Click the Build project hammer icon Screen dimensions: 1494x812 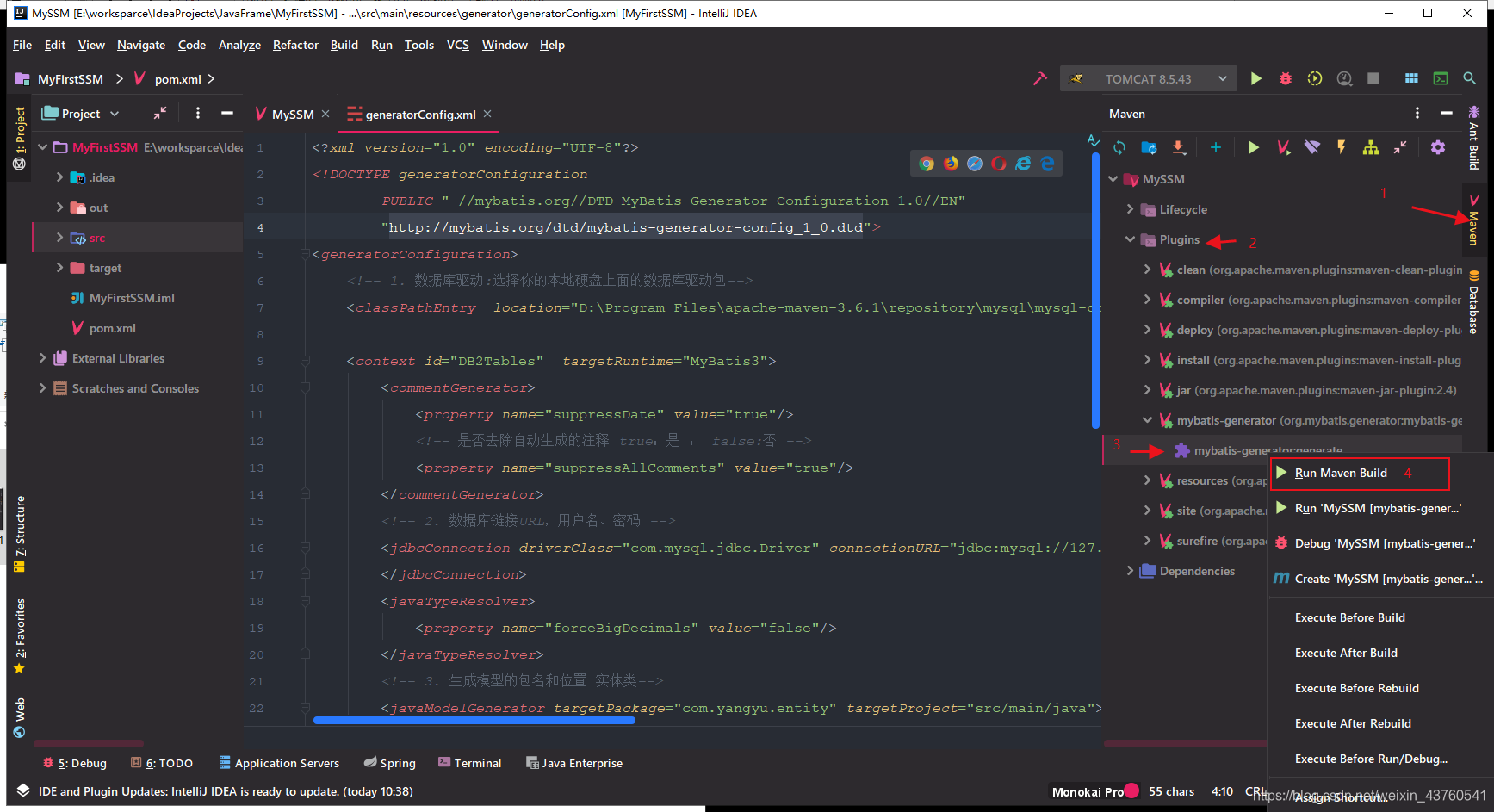[x=1040, y=78]
